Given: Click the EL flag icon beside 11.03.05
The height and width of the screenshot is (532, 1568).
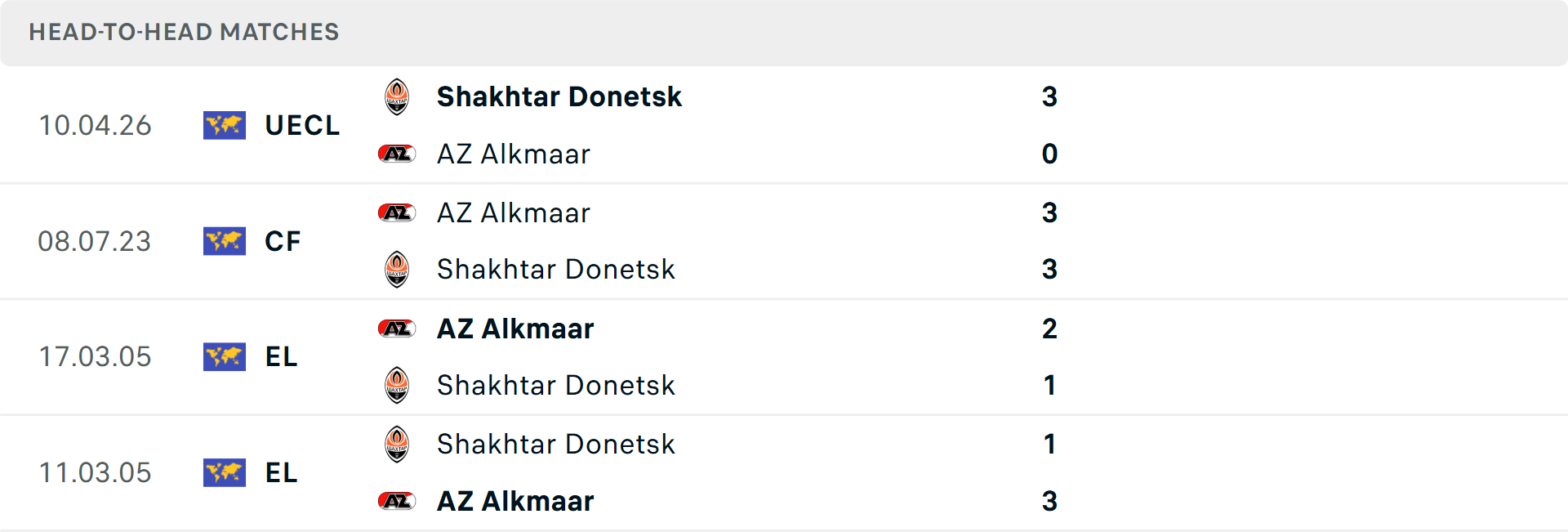Looking at the screenshot, I should (225, 473).
